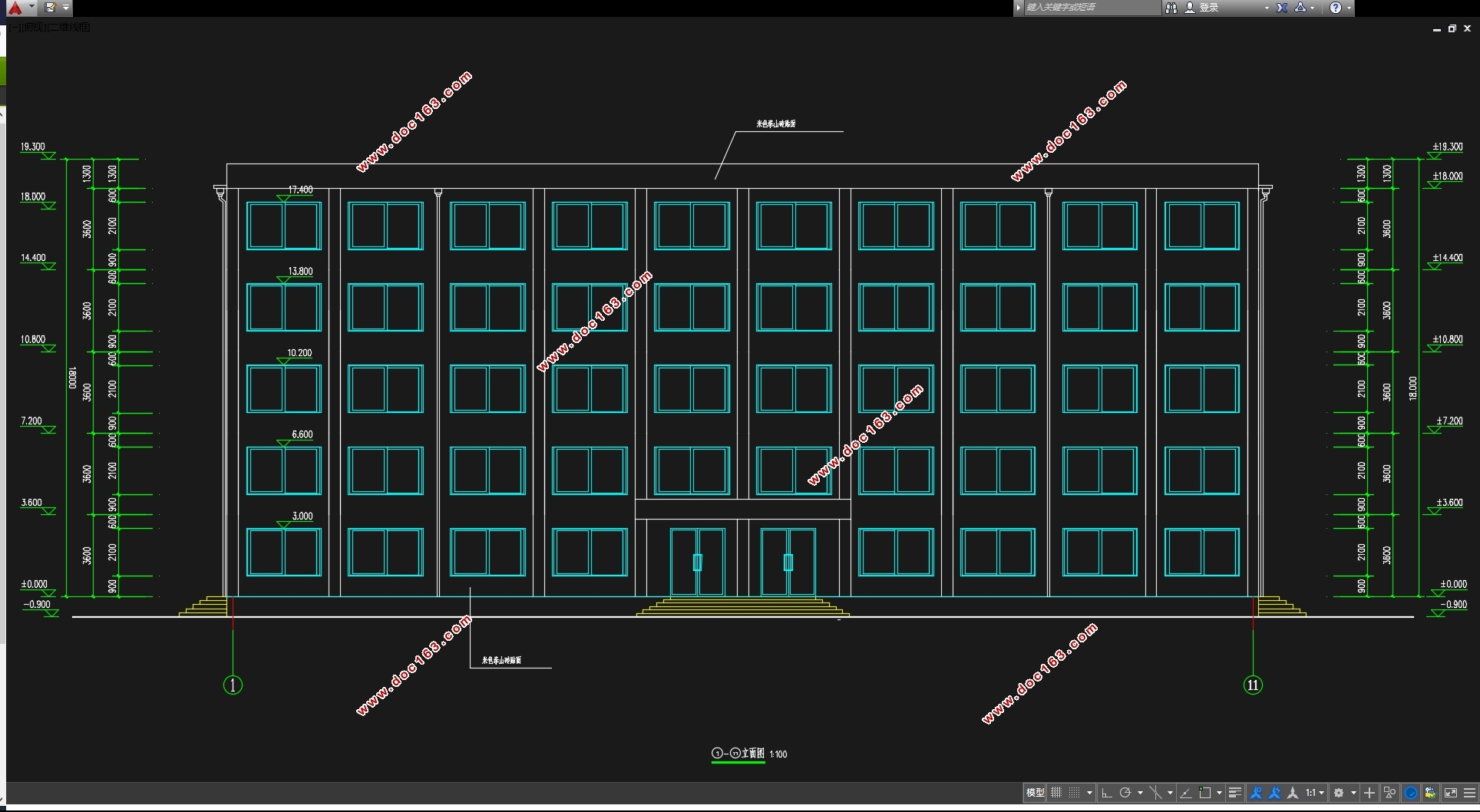Expand workspace switching dropdown arrow
Image resolution: width=1480 pixels, height=812 pixels.
(1353, 793)
